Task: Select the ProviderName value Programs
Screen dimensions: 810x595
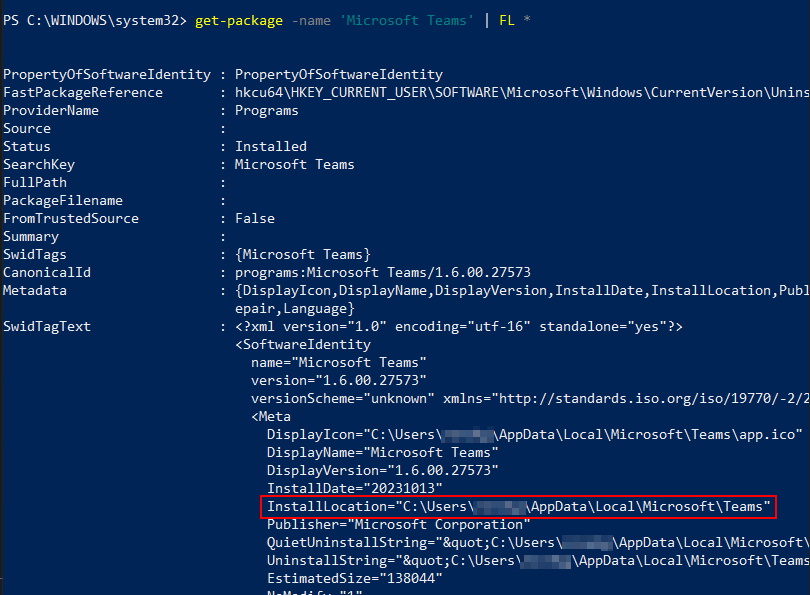Action: [266, 111]
